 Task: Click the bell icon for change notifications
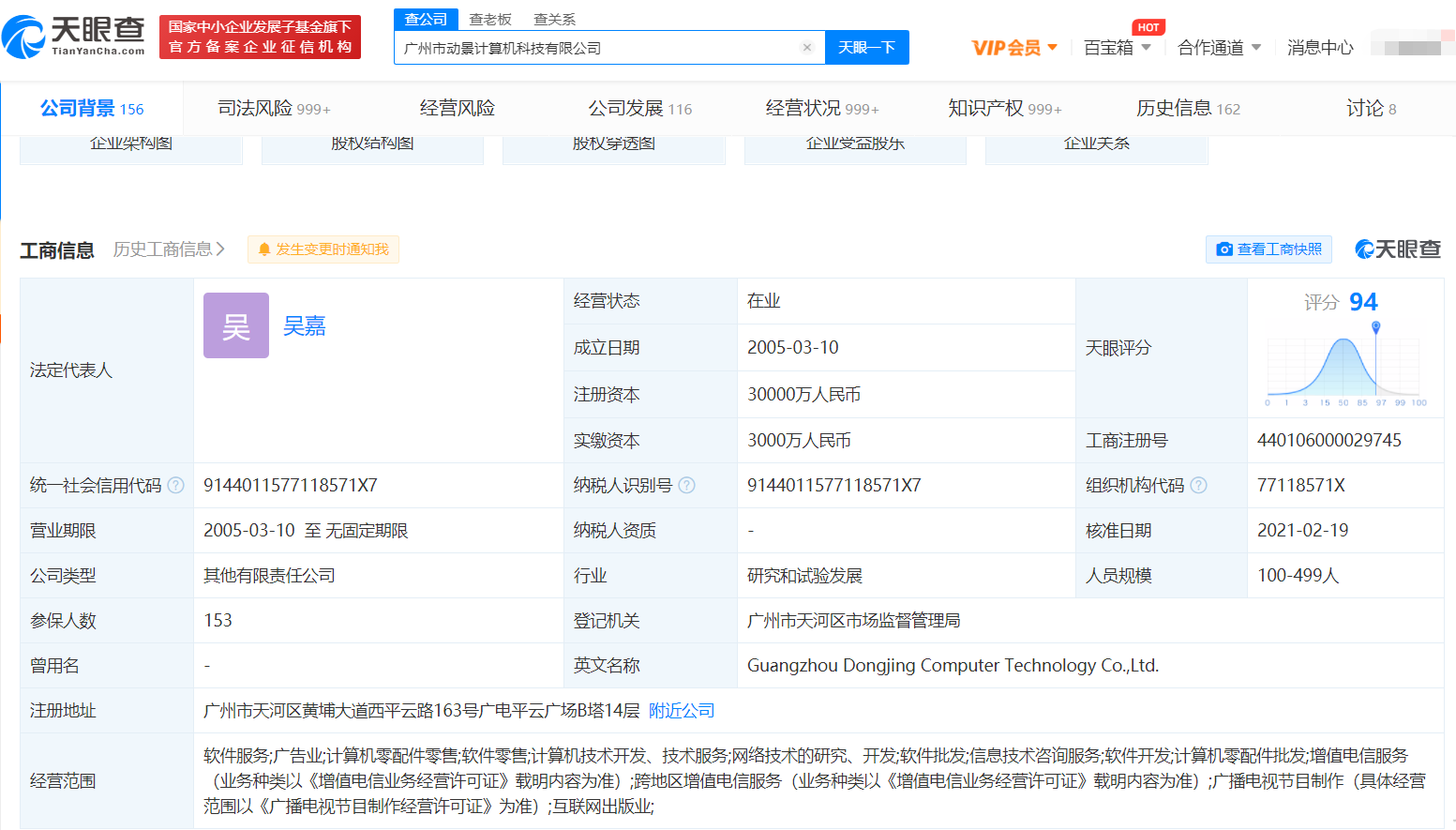click(x=264, y=249)
